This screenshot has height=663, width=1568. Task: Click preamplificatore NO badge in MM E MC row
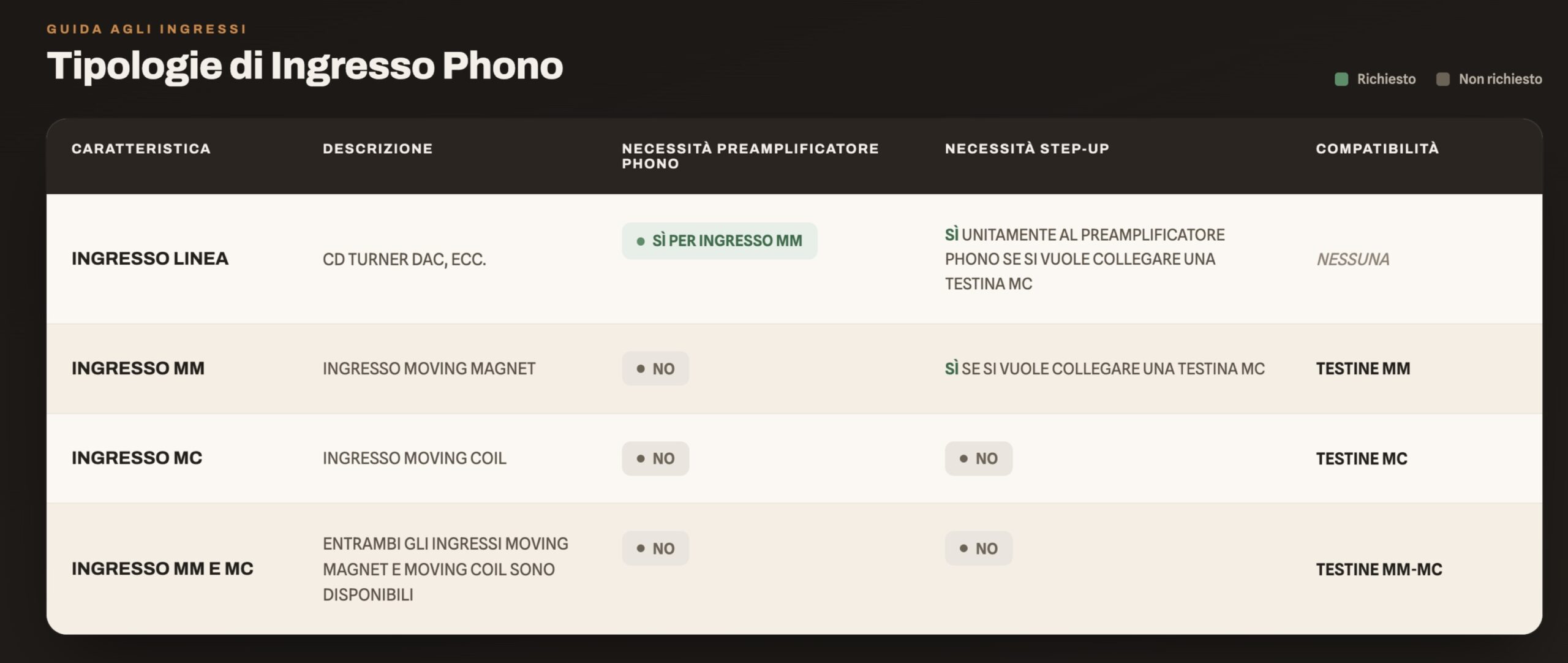point(655,548)
